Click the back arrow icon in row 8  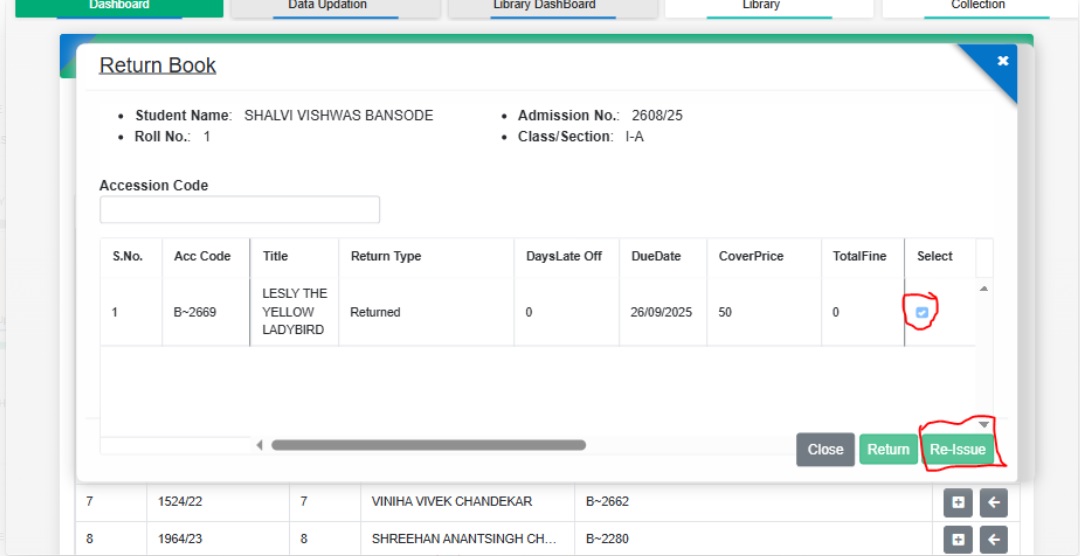[x=992, y=540]
